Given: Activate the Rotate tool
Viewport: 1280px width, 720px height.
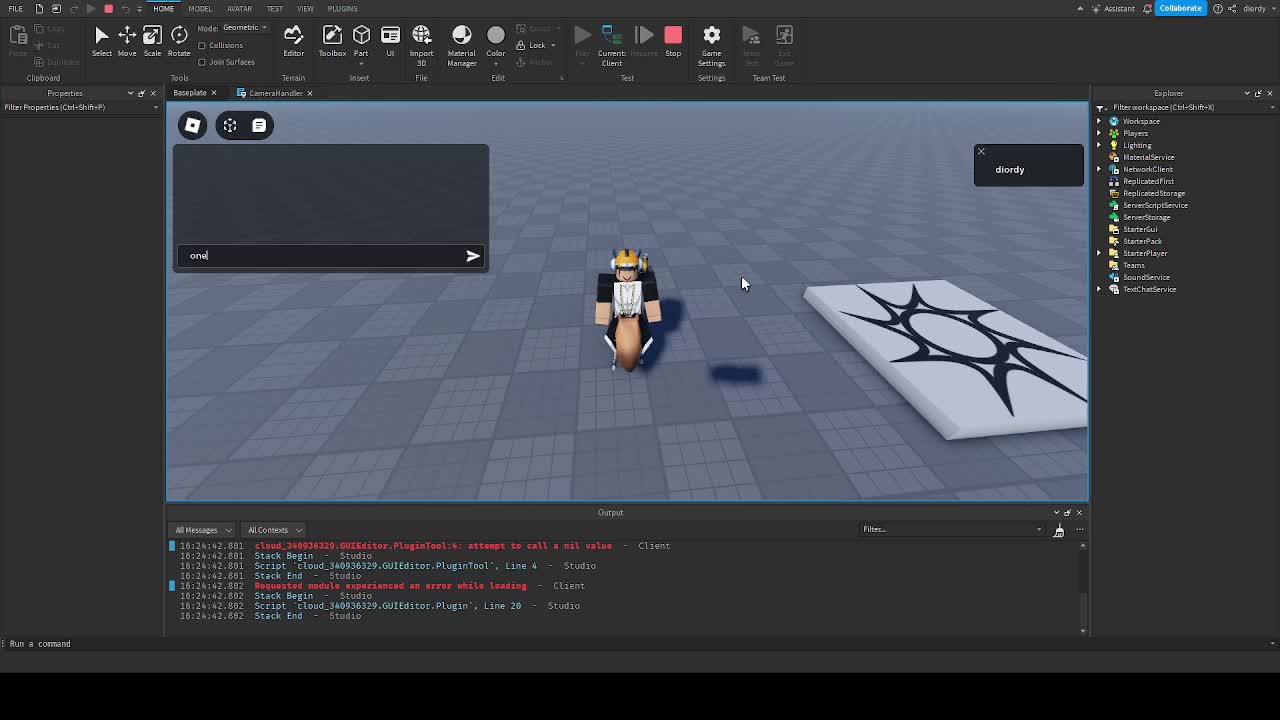Looking at the screenshot, I should [x=179, y=41].
